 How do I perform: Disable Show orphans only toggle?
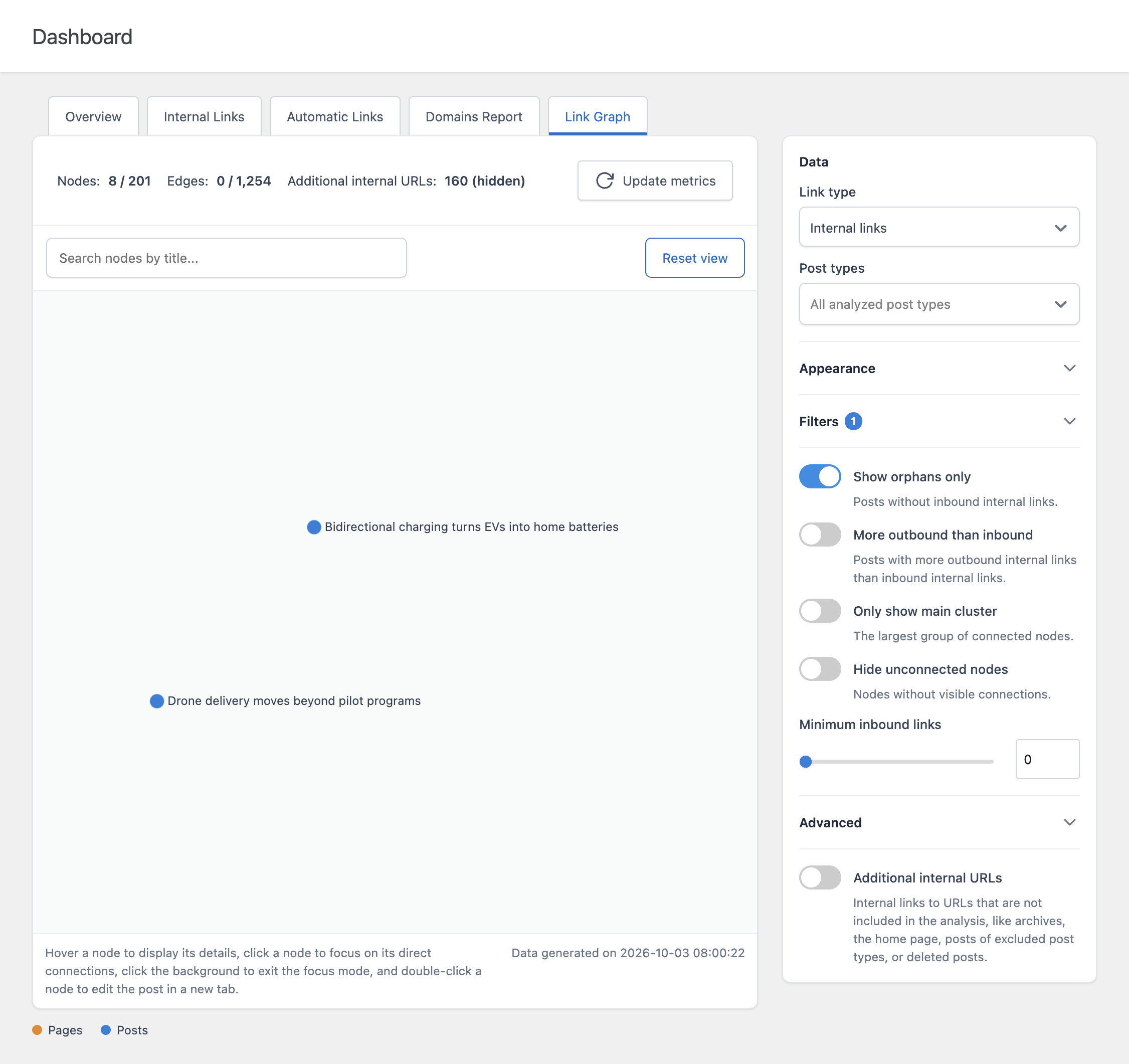point(820,477)
